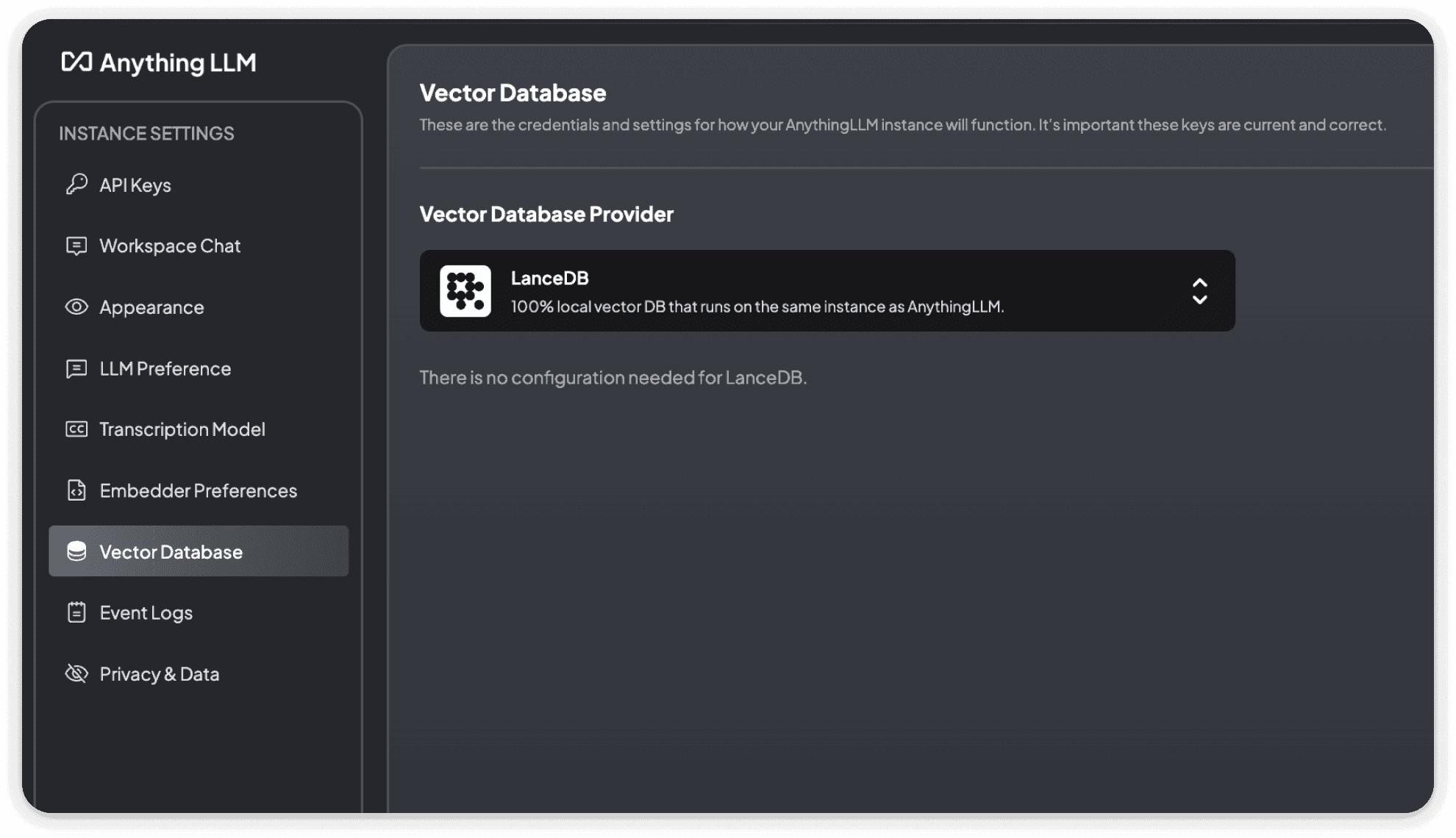The image size is (1456, 838).
Task: Select LLM Preference in sidebar
Action: 165,368
